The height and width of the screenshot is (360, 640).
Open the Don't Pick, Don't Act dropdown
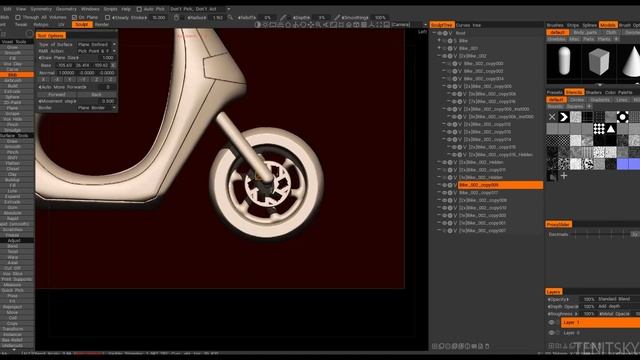coord(200,9)
